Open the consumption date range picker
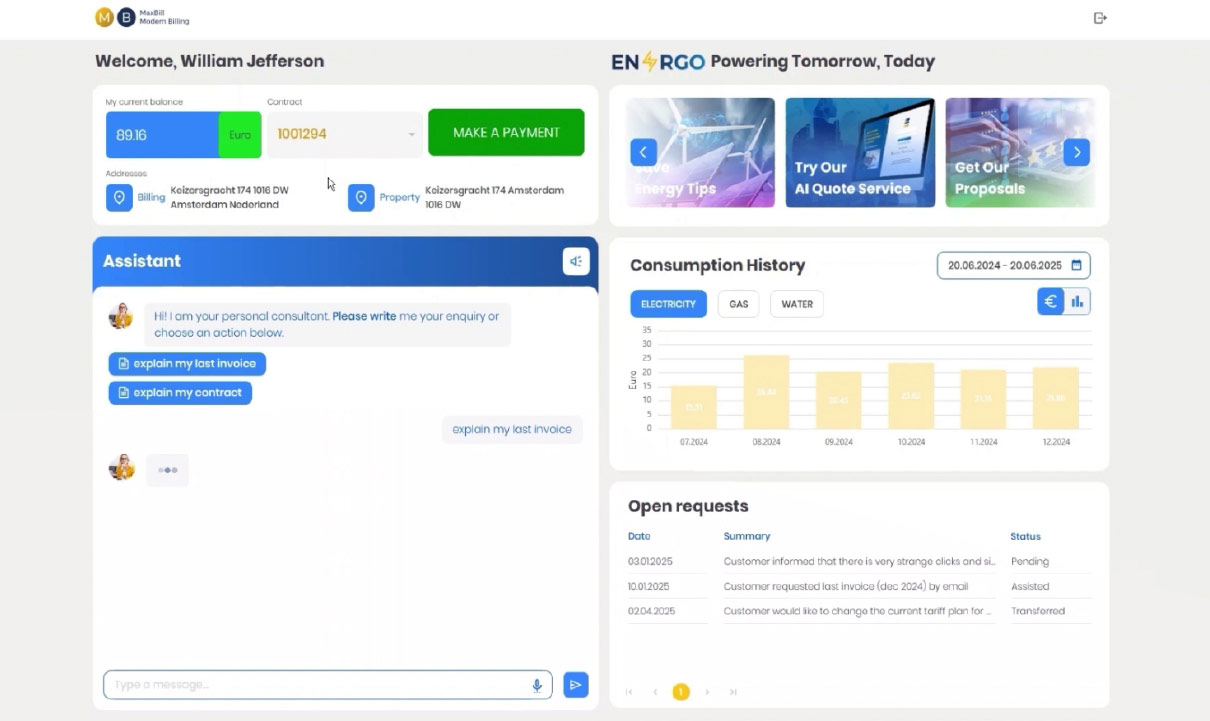The height and width of the screenshot is (721, 1210). point(1005,265)
